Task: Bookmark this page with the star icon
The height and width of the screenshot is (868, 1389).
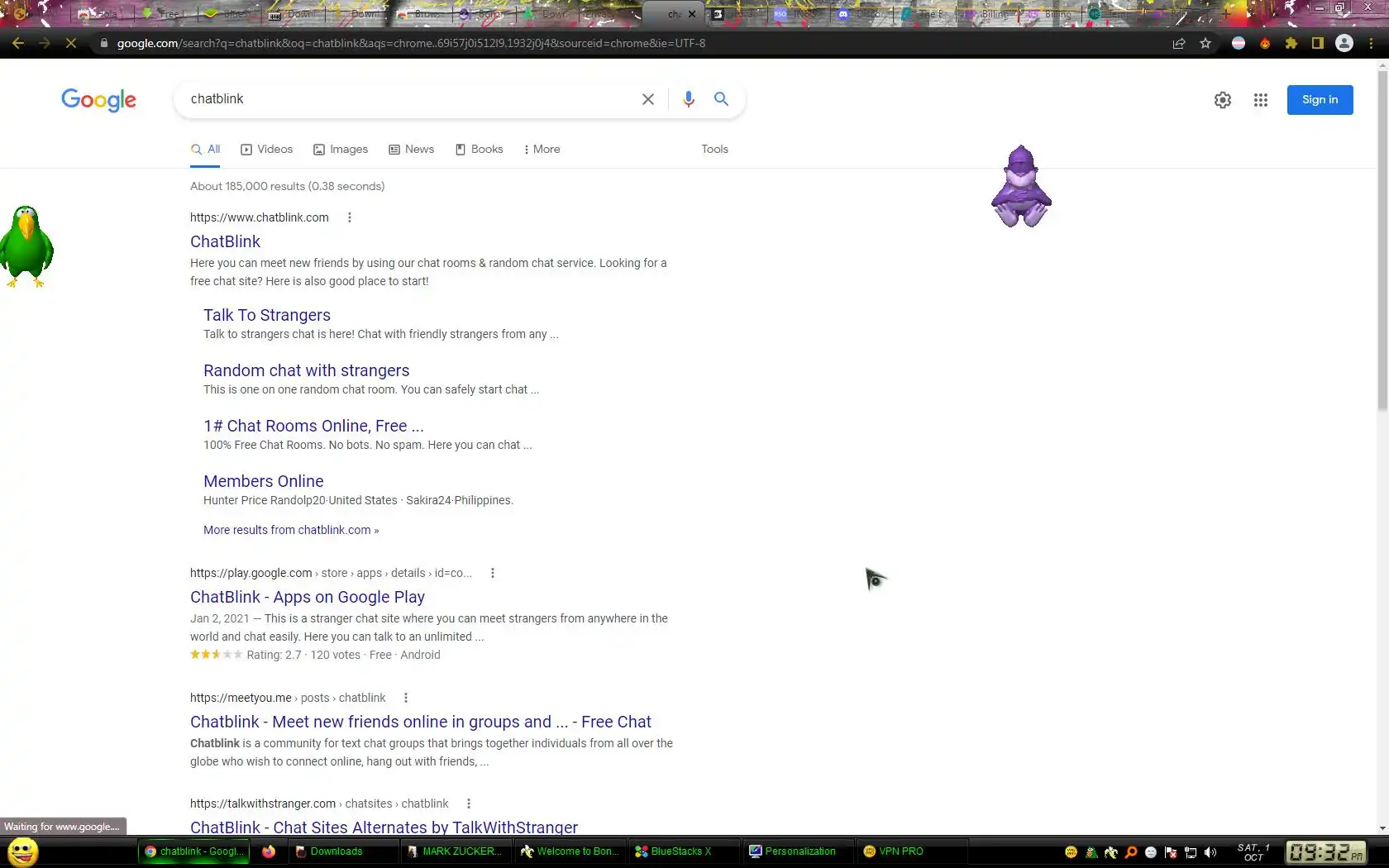Action: [1205, 43]
